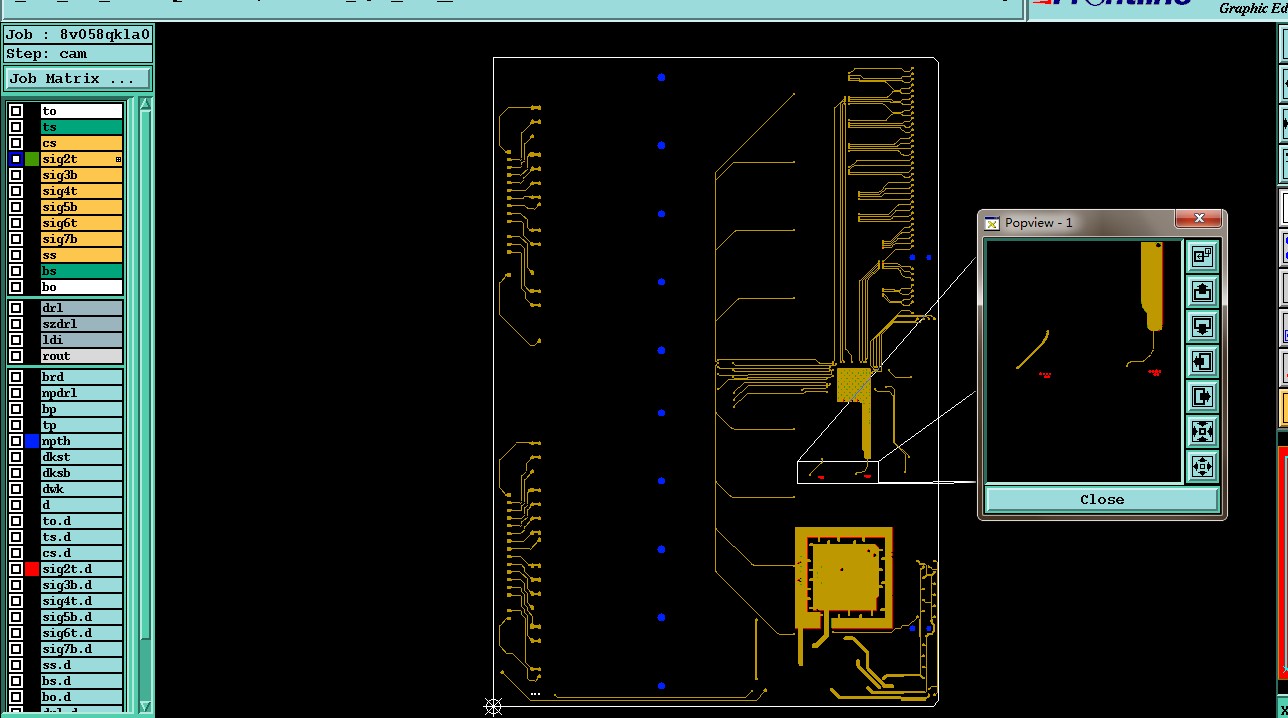Toggle the checkbox for layer bo

click(x=16, y=287)
